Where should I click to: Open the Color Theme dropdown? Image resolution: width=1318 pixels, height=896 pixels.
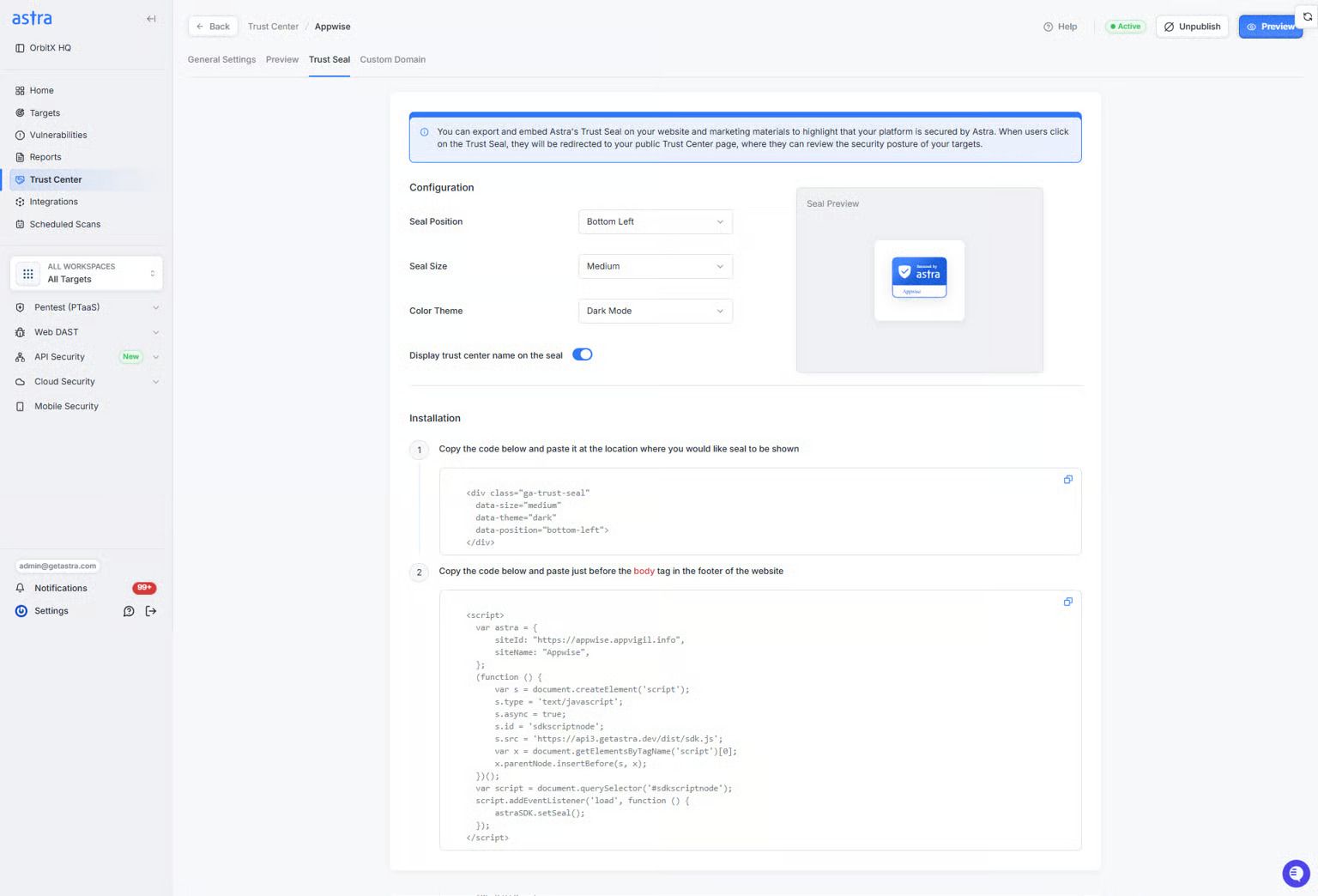click(x=656, y=311)
